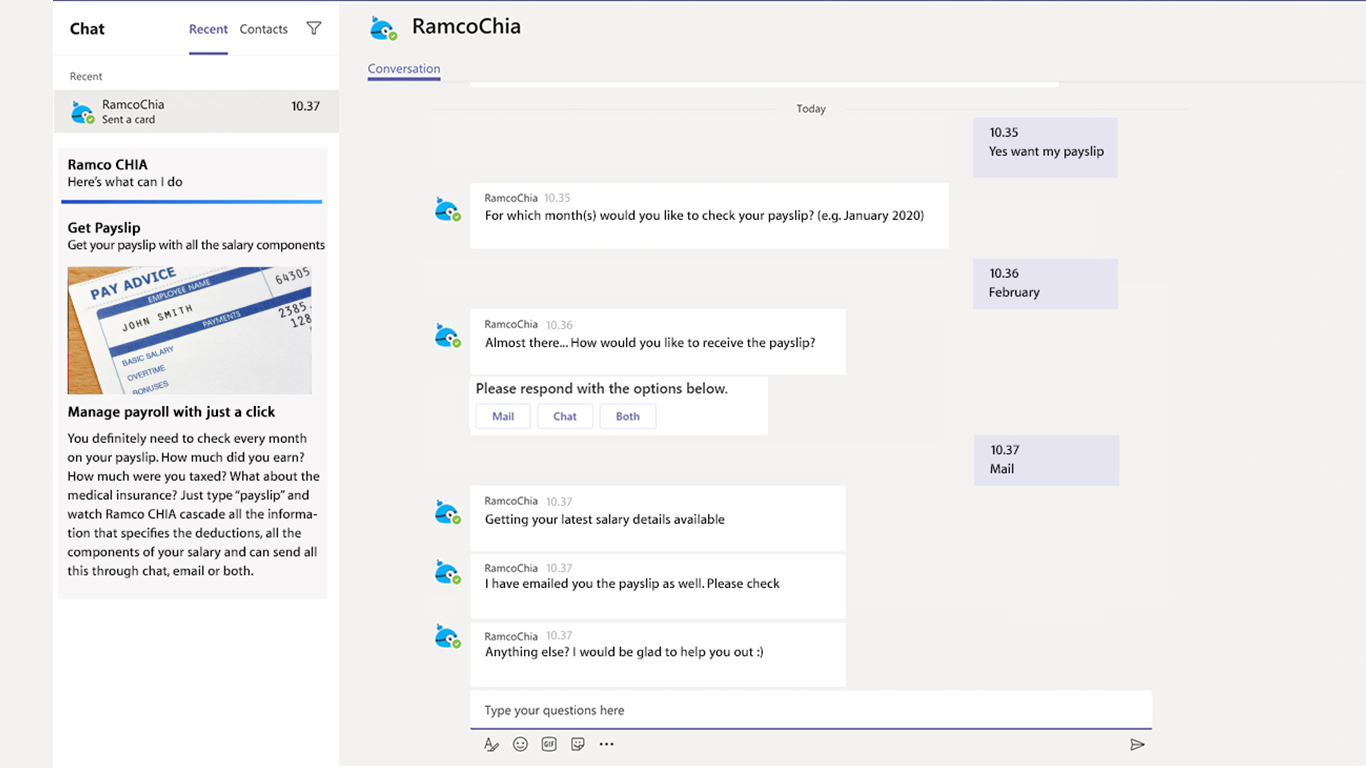
Task: Click the 10.37 timestamp in recent list
Action: pyautogui.click(x=306, y=106)
